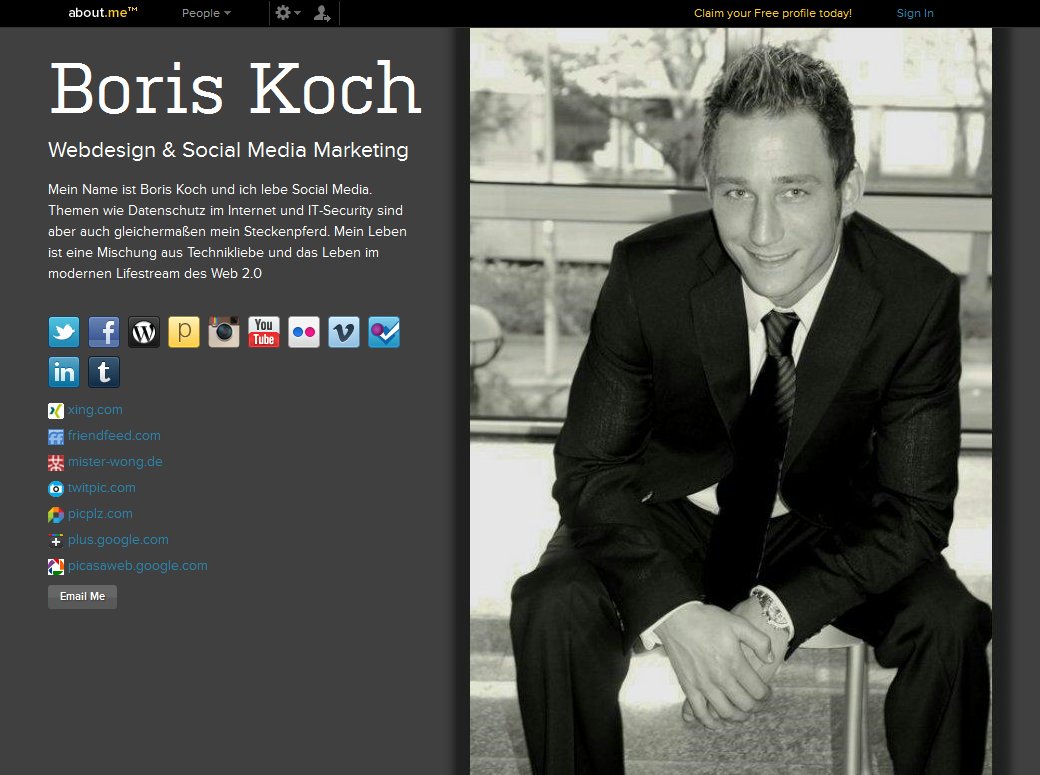1040x775 pixels.
Task: Open the Twitter profile icon
Action: click(x=64, y=332)
